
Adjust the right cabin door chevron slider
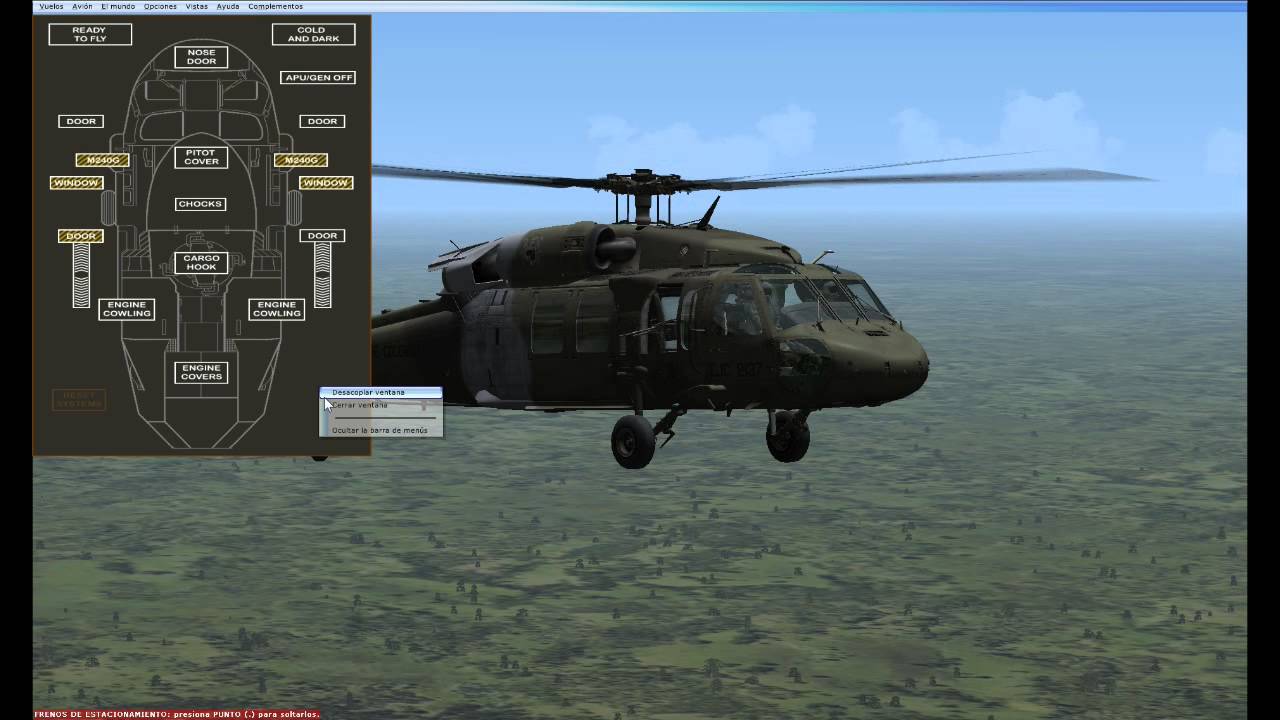[x=323, y=276]
